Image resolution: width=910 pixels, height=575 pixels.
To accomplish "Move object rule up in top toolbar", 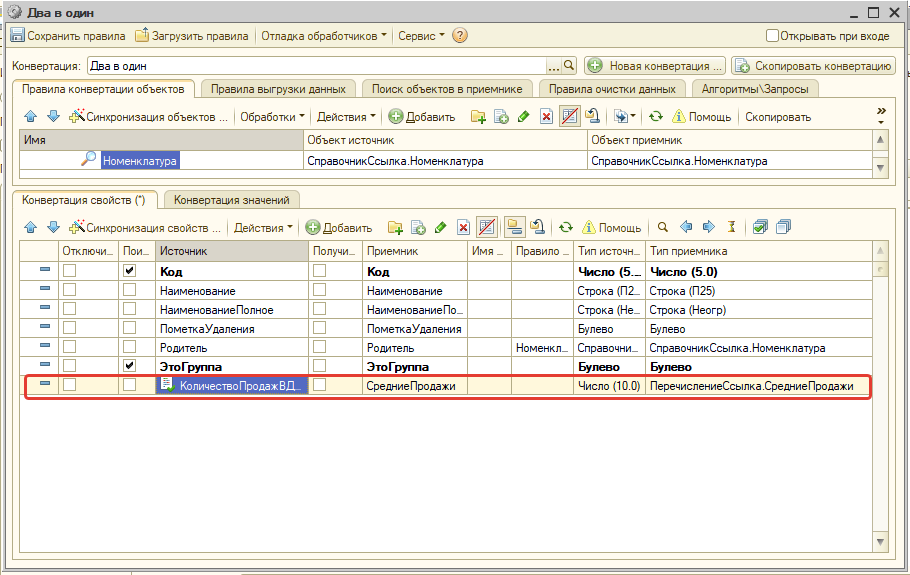I will click(x=31, y=117).
